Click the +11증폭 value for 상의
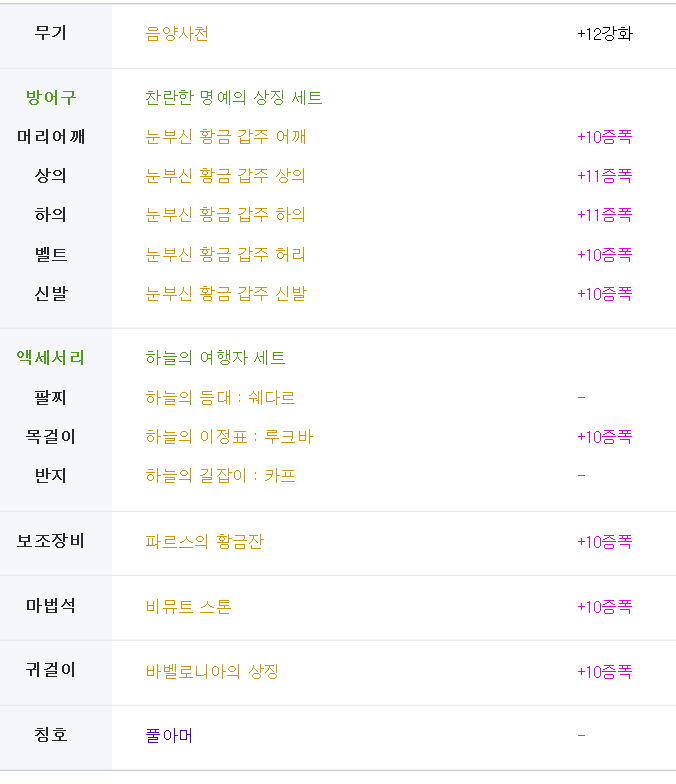676x784 pixels. tap(604, 176)
